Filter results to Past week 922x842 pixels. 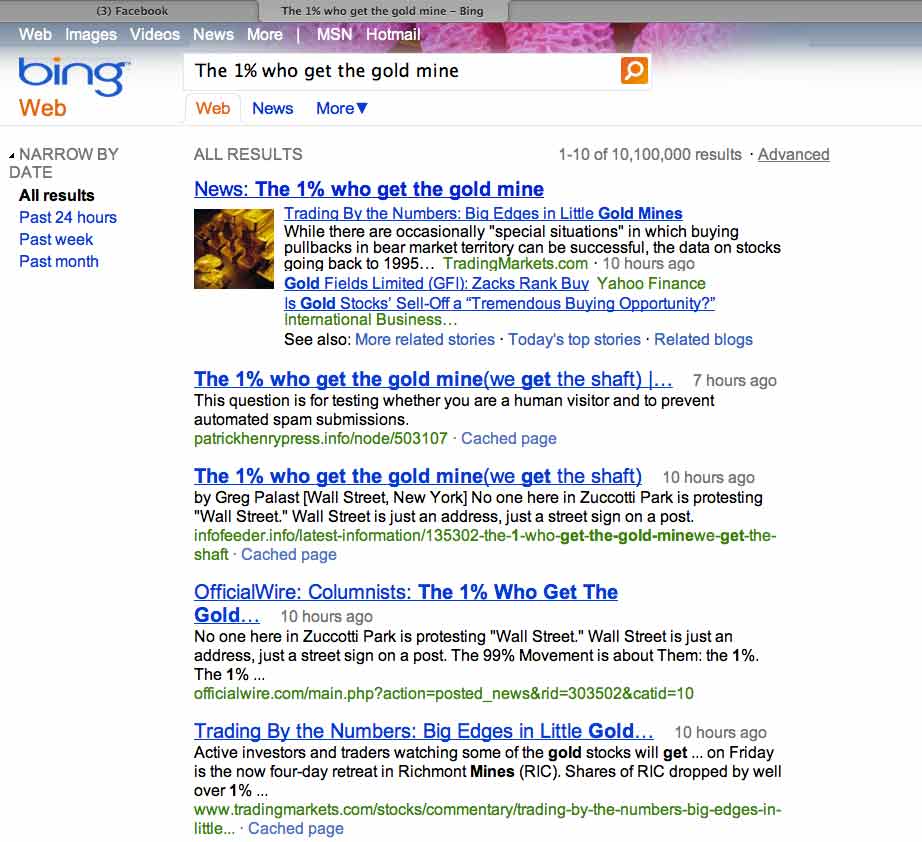tap(56, 239)
